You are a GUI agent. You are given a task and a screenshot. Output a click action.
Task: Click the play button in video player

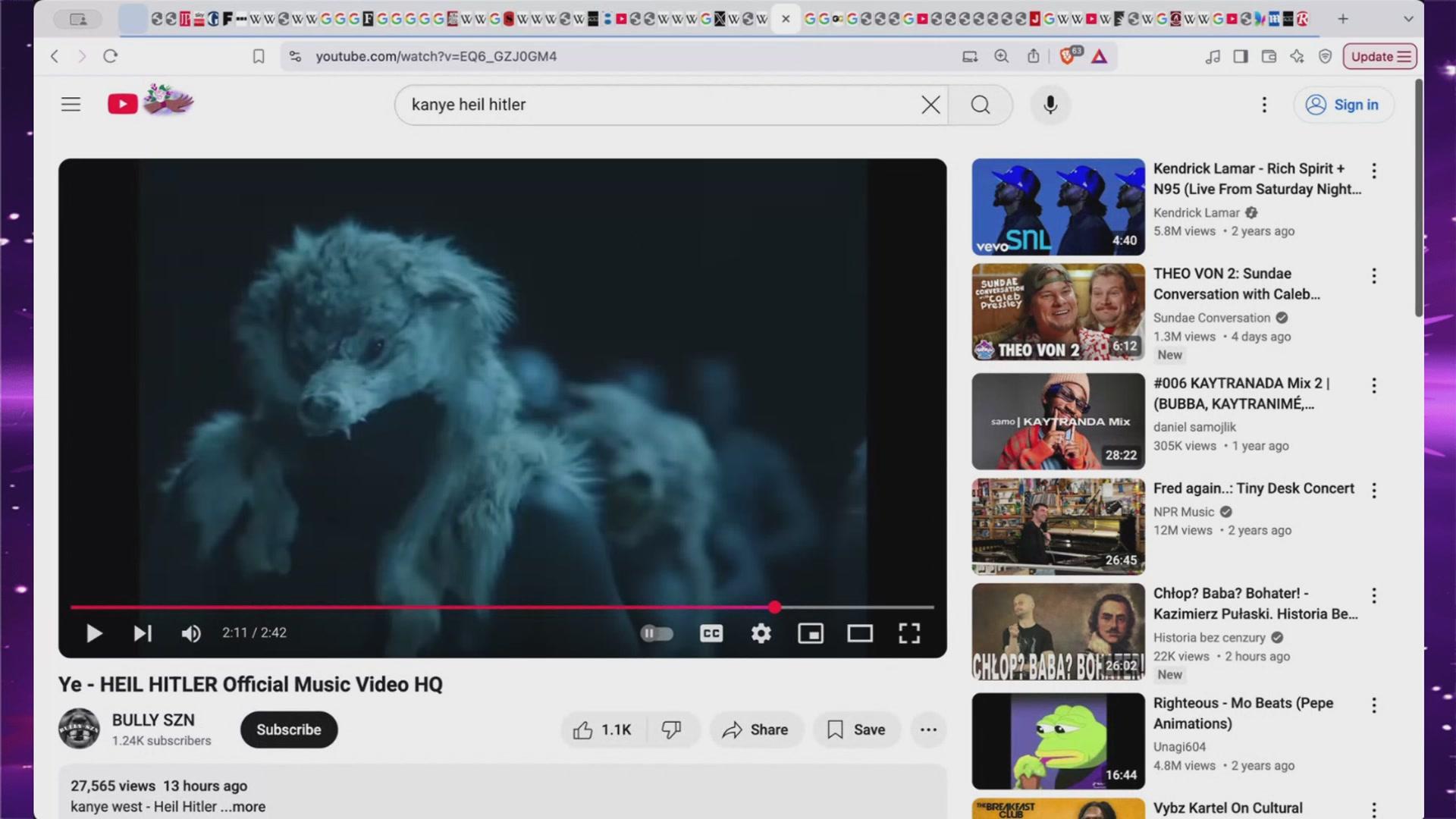point(94,633)
